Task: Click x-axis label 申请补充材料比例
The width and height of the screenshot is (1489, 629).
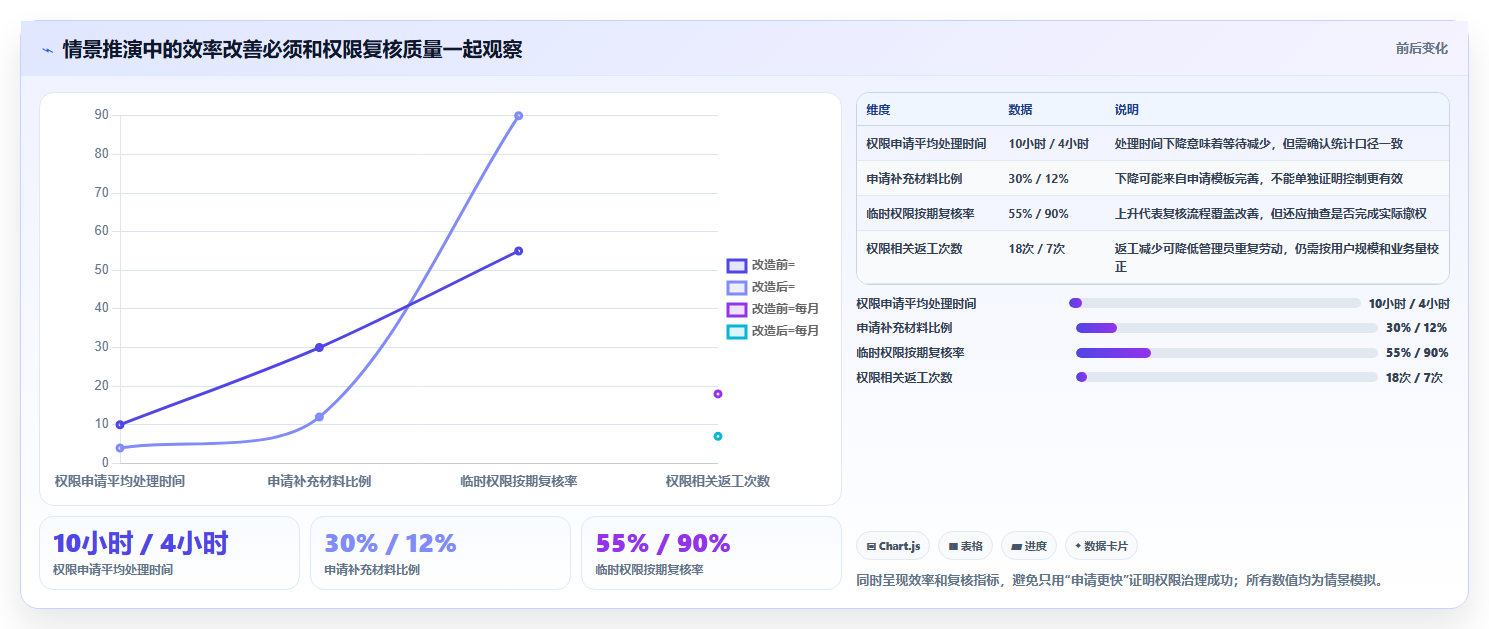Action: (319, 481)
